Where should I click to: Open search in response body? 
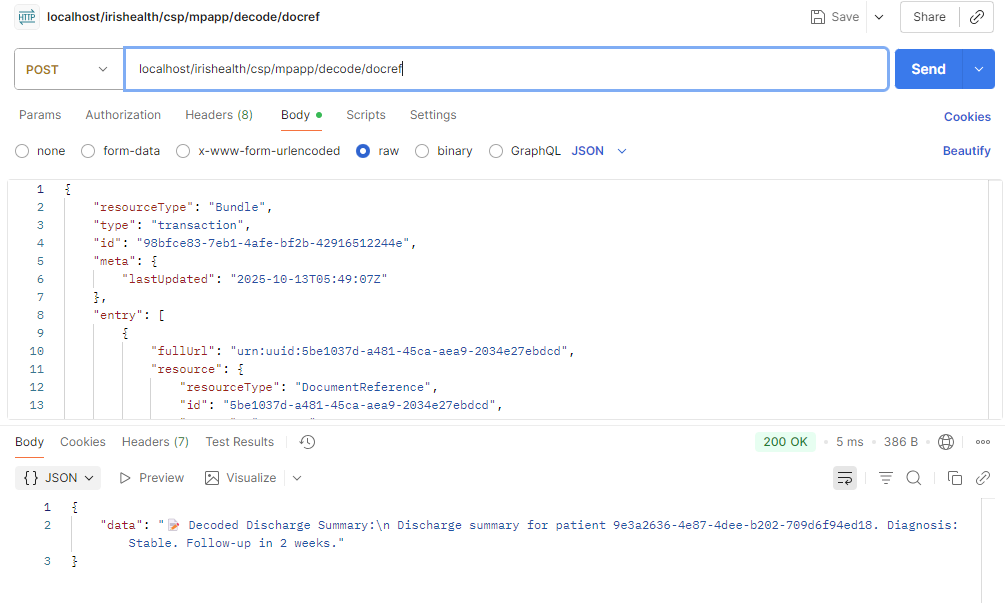913,478
